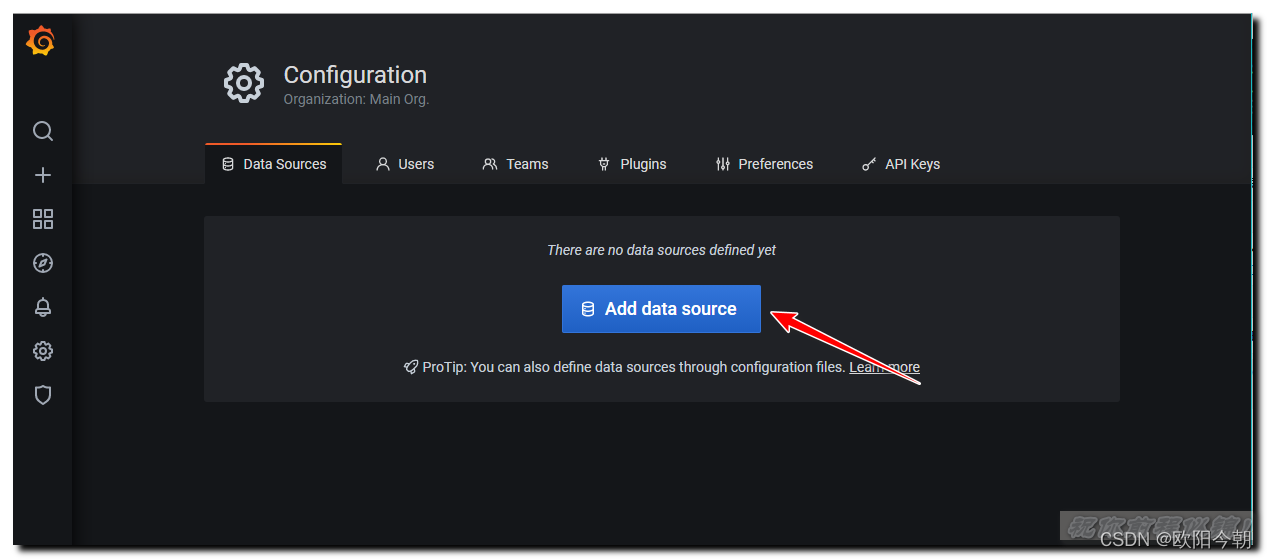Switch to the Preferences tab

pos(765,164)
